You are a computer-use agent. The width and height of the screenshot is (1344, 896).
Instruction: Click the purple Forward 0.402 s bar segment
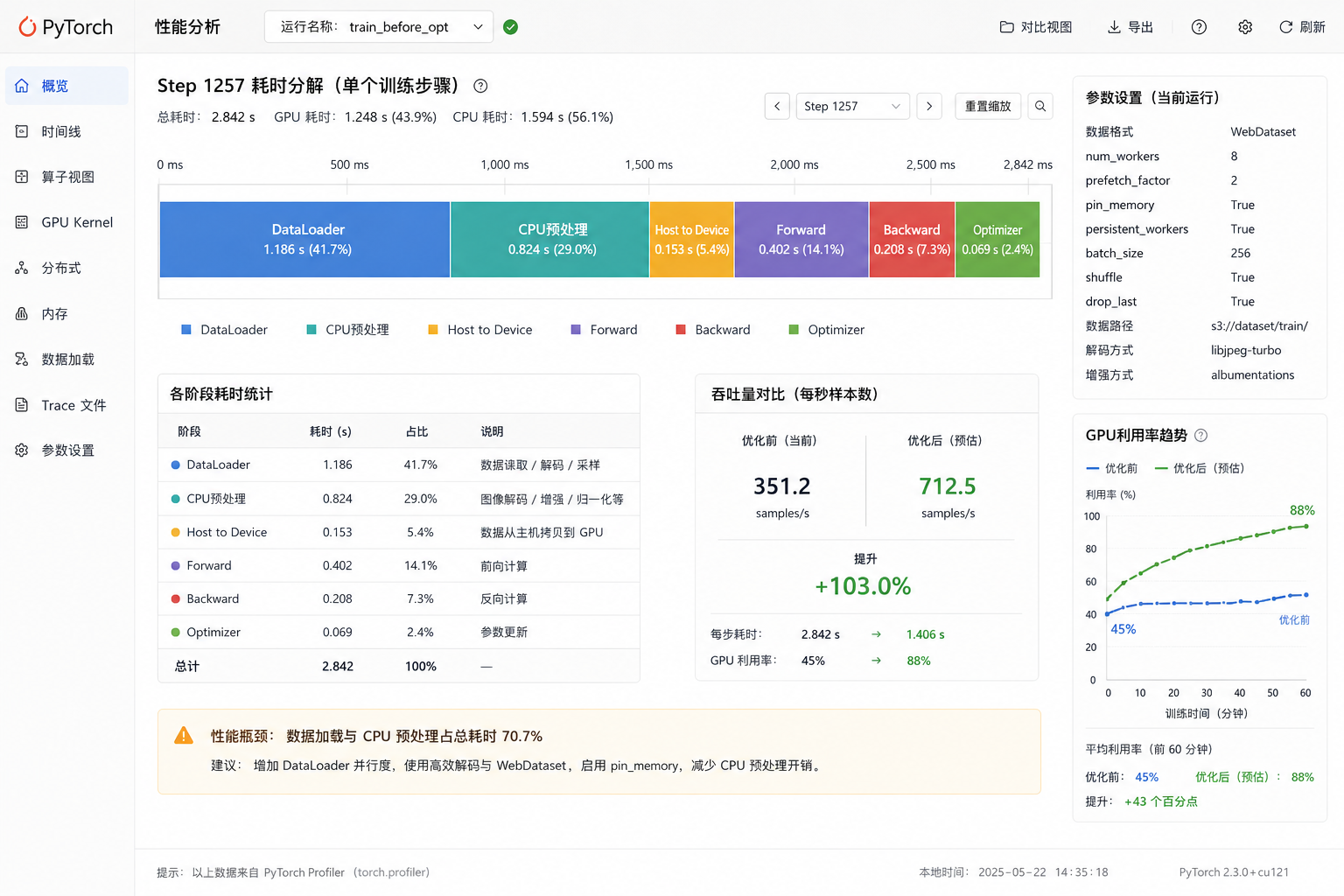801,240
